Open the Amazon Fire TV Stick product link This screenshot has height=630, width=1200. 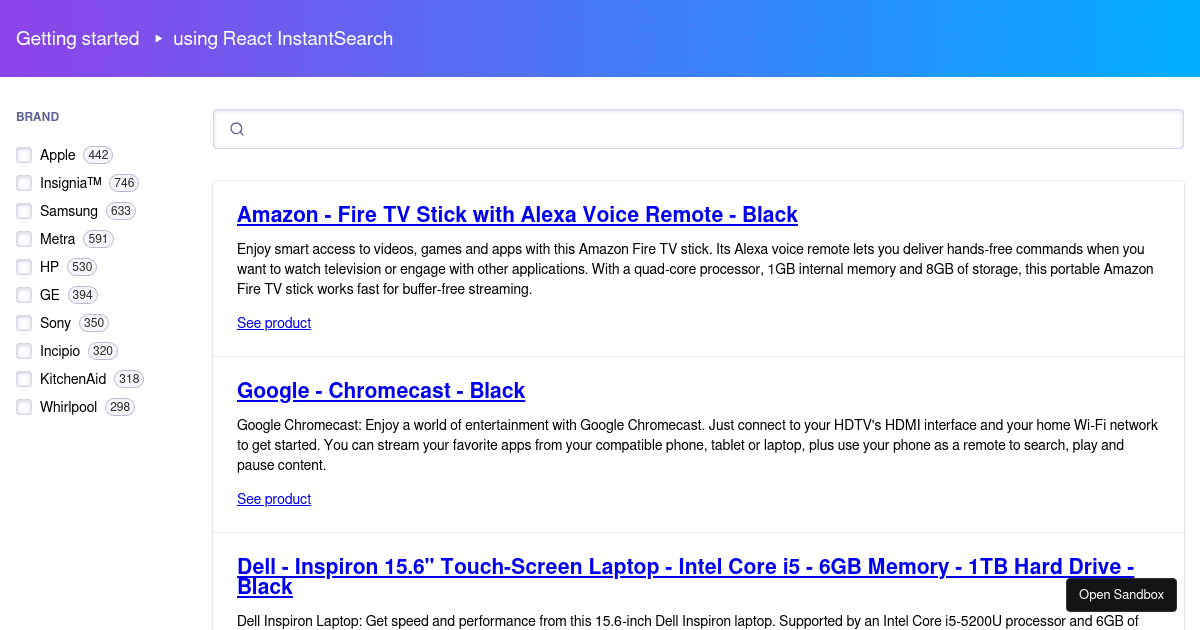(x=517, y=214)
